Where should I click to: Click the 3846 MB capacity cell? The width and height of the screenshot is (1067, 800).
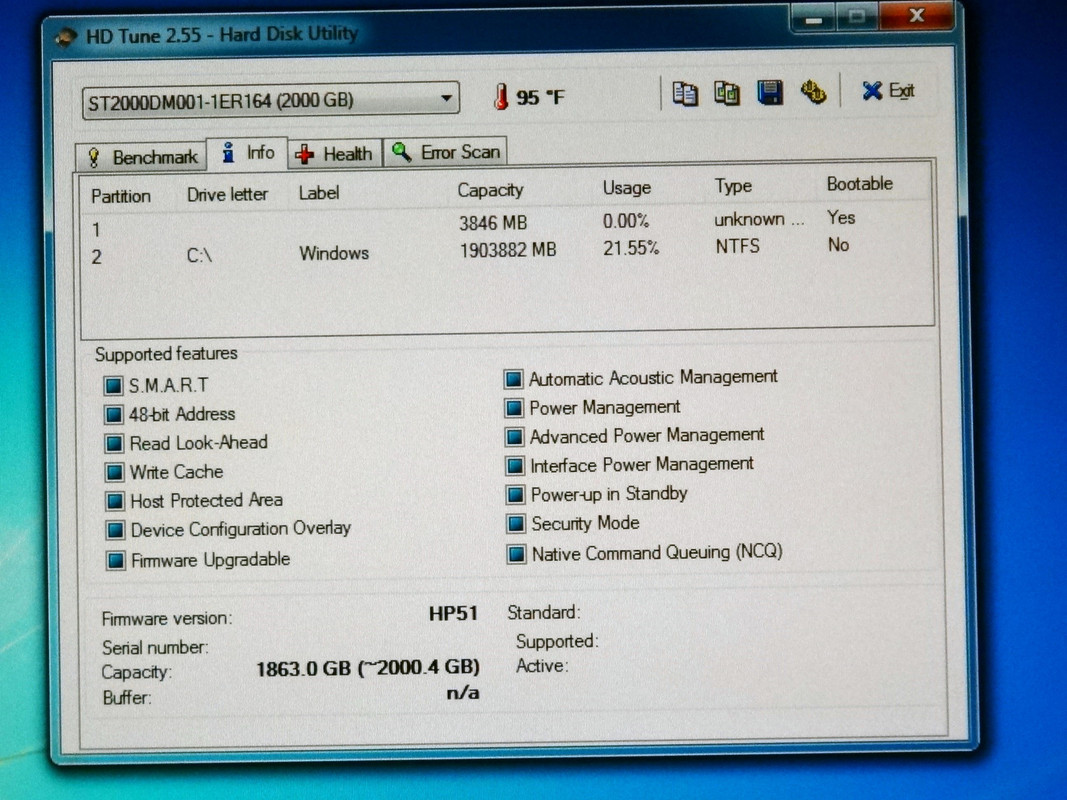pos(493,223)
